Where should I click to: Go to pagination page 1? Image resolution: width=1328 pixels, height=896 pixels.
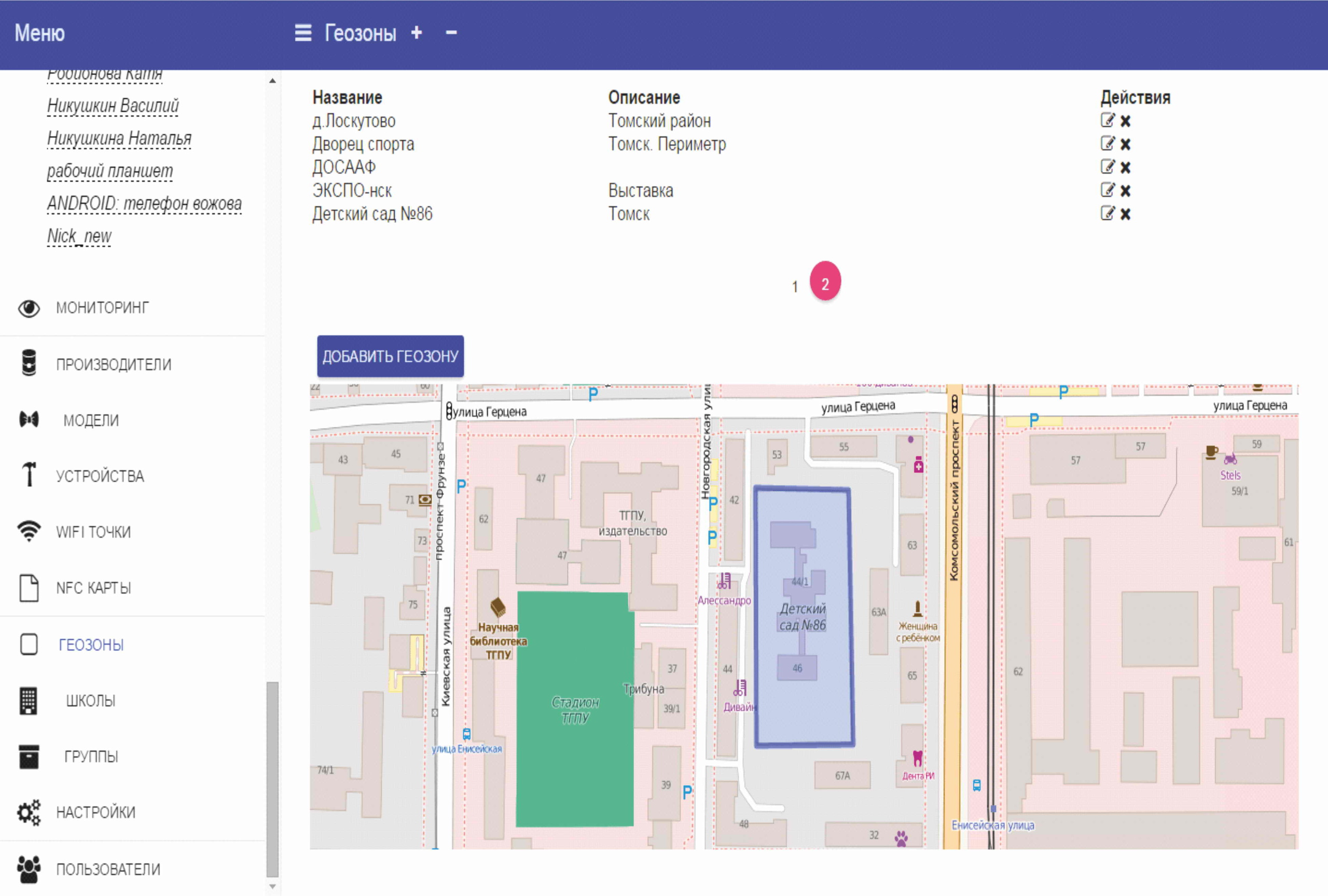(x=794, y=286)
